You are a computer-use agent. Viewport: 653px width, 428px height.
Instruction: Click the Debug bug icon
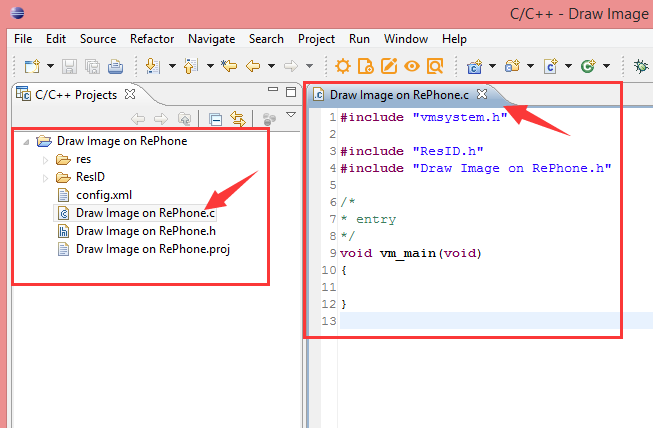pos(641,66)
